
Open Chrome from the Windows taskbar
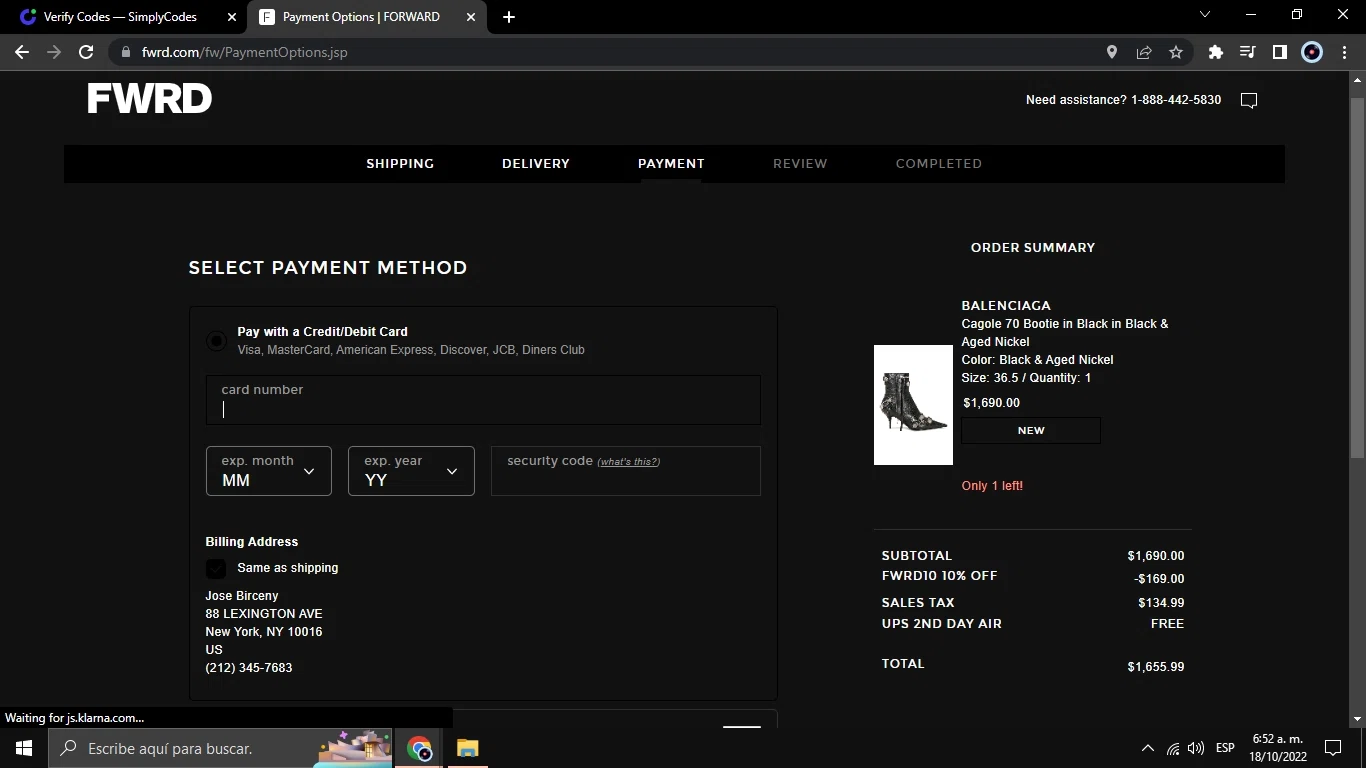[419, 748]
